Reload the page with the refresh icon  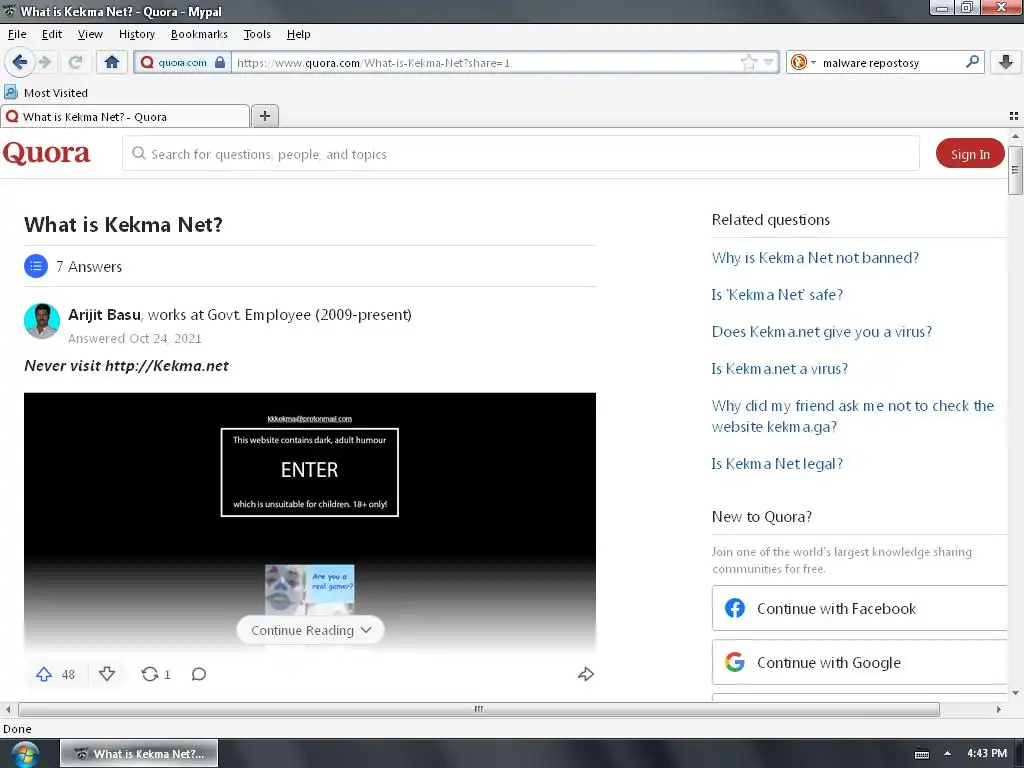coord(75,62)
